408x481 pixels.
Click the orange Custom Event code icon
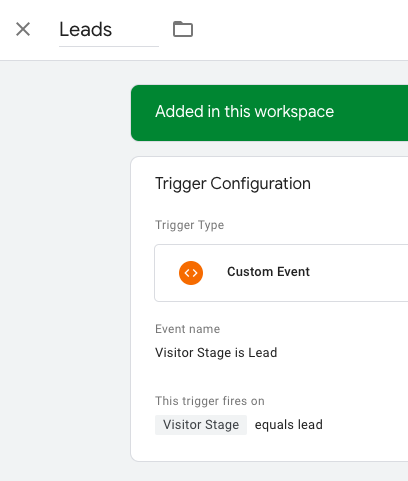(x=191, y=273)
